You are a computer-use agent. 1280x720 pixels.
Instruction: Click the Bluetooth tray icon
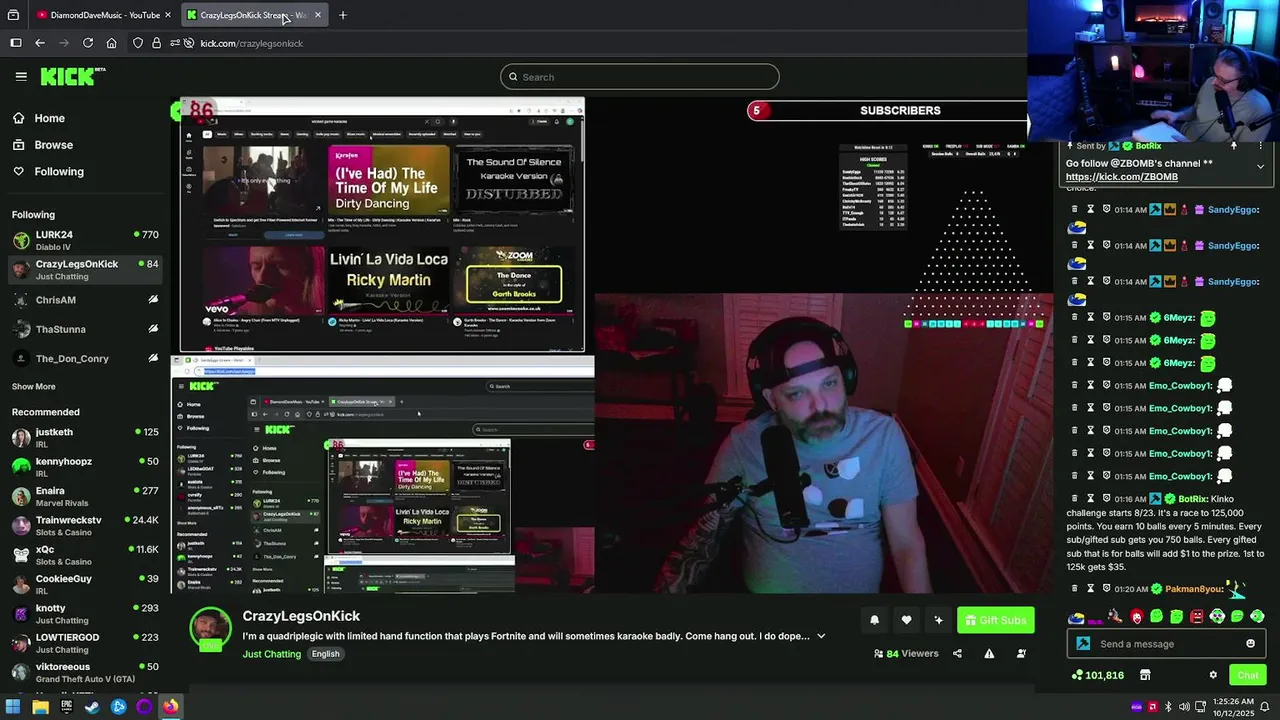click(1168, 707)
